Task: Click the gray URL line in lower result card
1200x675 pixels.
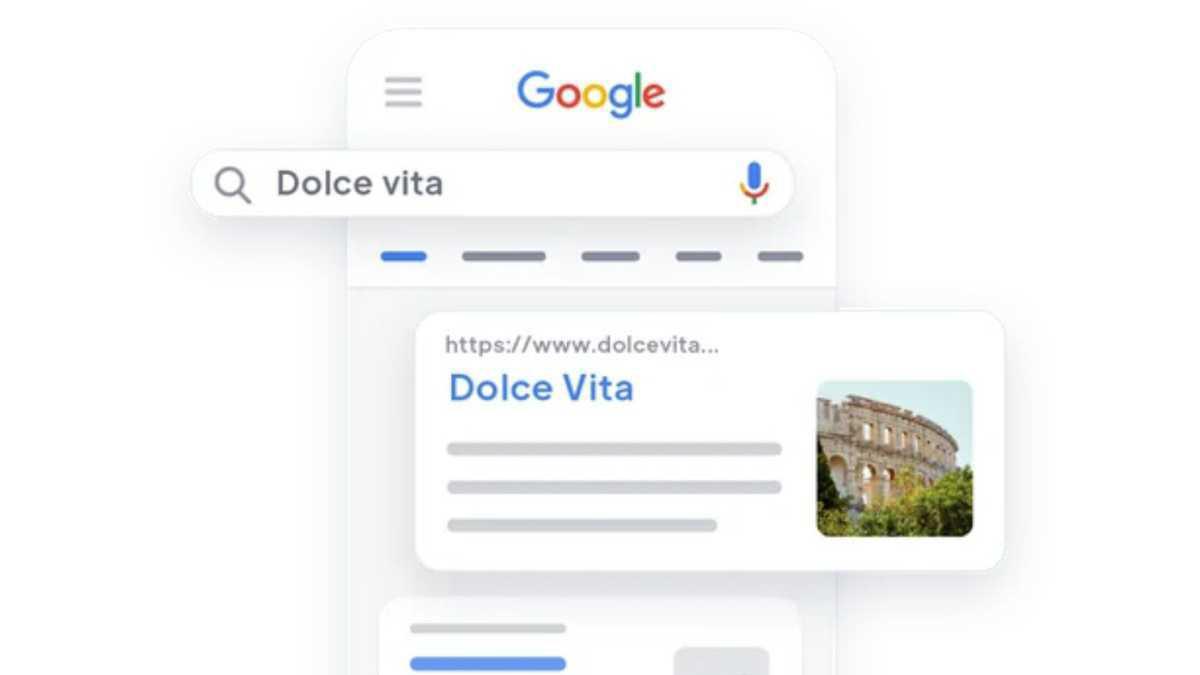Action: 488,629
